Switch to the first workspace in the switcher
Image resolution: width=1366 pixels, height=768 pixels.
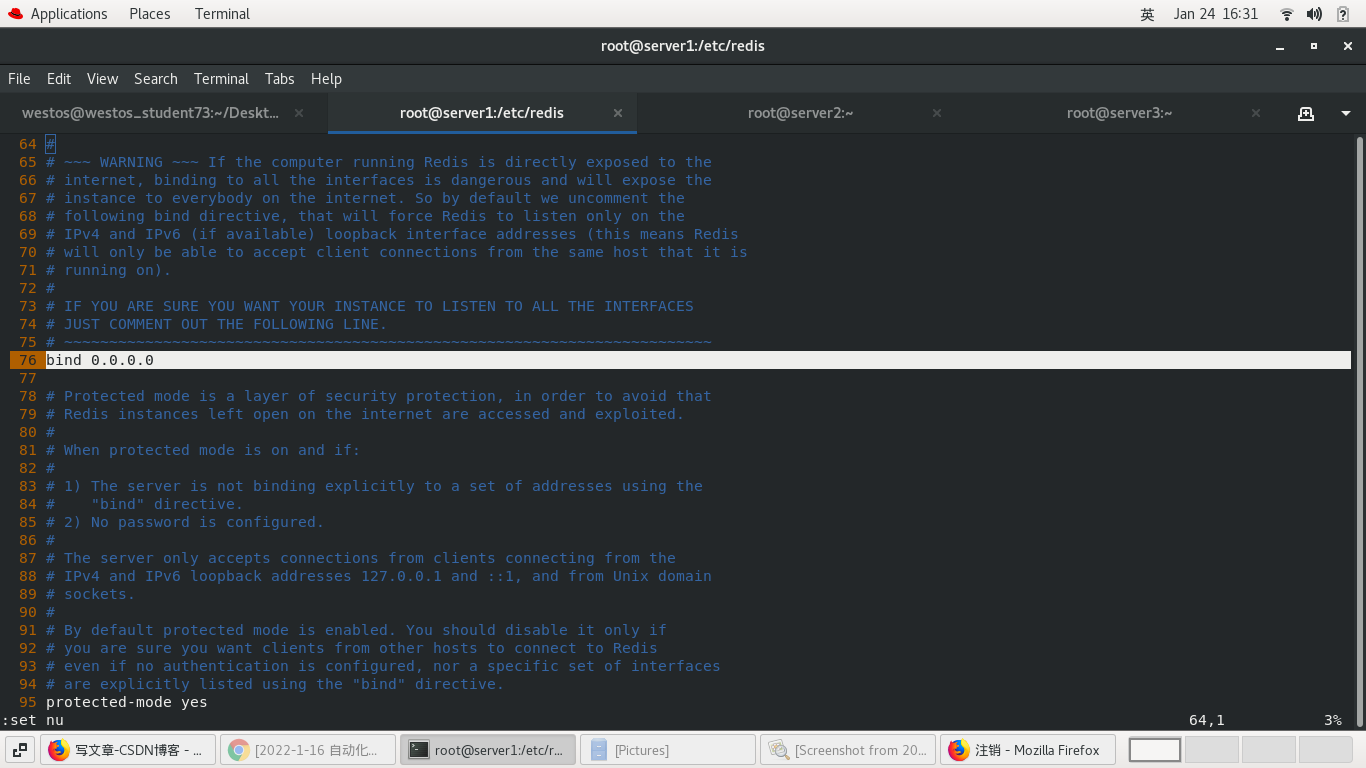pos(1155,750)
